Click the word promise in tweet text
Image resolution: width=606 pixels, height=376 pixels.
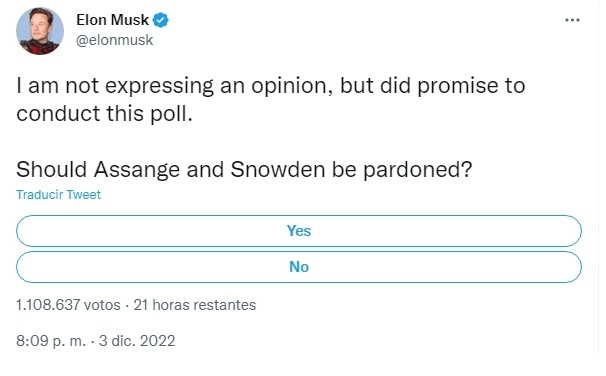(x=458, y=87)
